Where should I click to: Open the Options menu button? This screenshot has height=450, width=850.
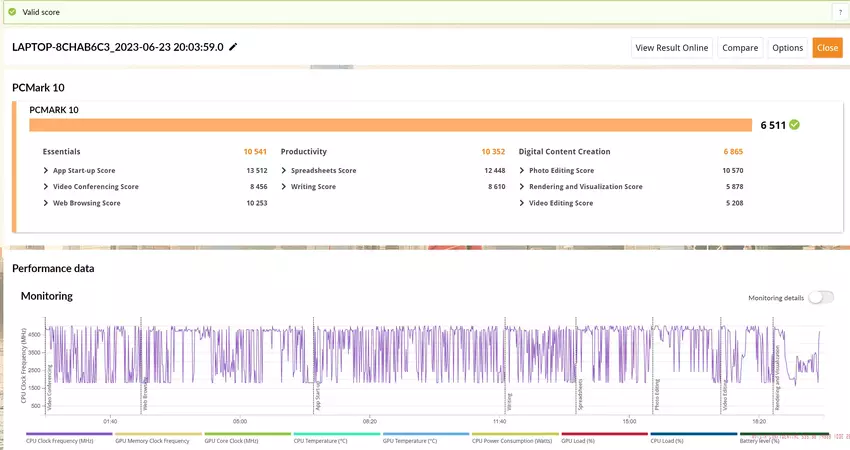point(787,47)
